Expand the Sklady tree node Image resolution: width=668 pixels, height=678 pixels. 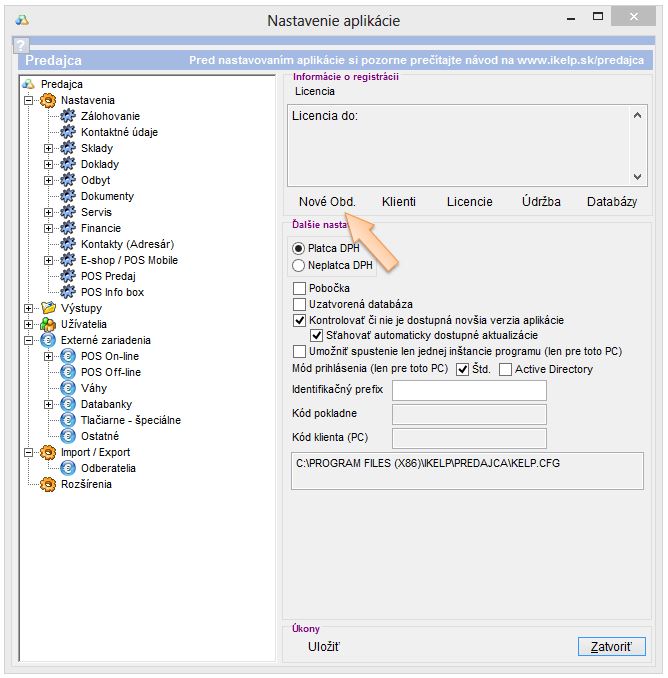point(48,148)
